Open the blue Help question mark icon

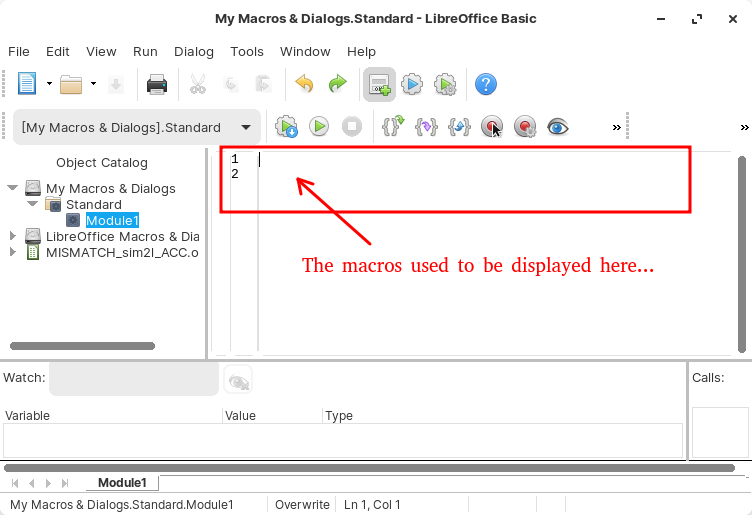pyautogui.click(x=485, y=85)
